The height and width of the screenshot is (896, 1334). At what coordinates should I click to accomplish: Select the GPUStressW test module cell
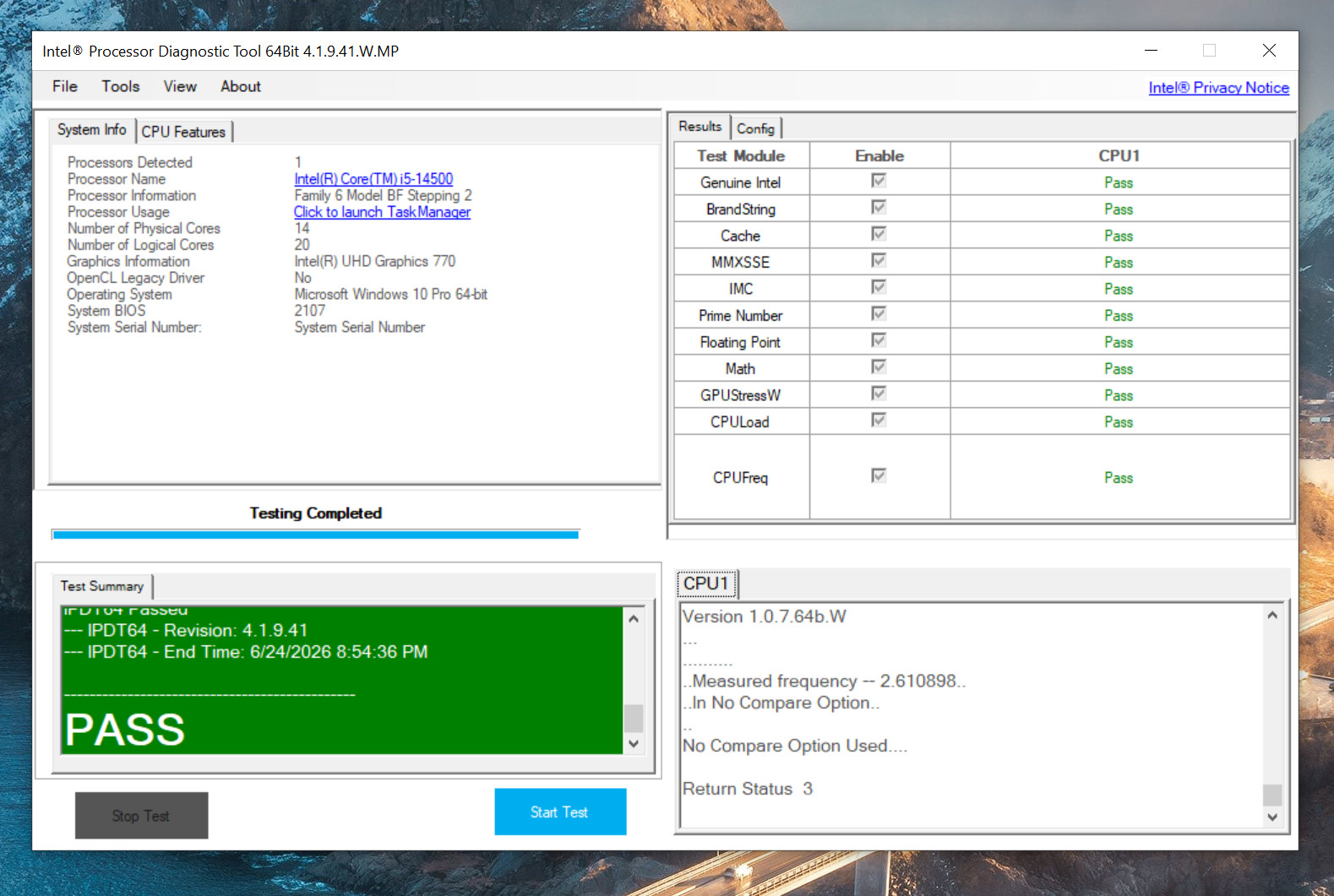click(741, 395)
